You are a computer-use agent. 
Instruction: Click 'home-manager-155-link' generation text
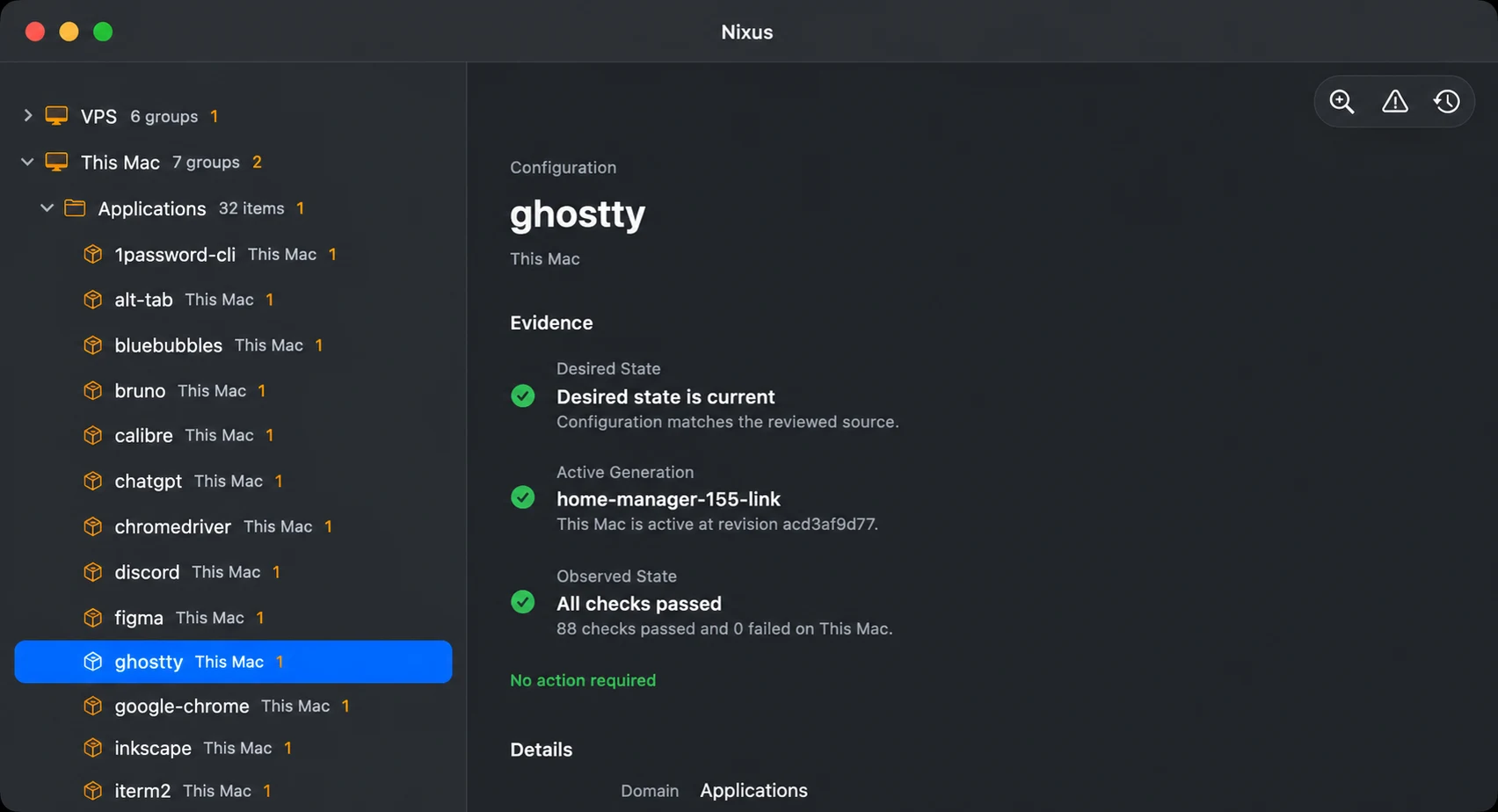[x=668, y=499]
